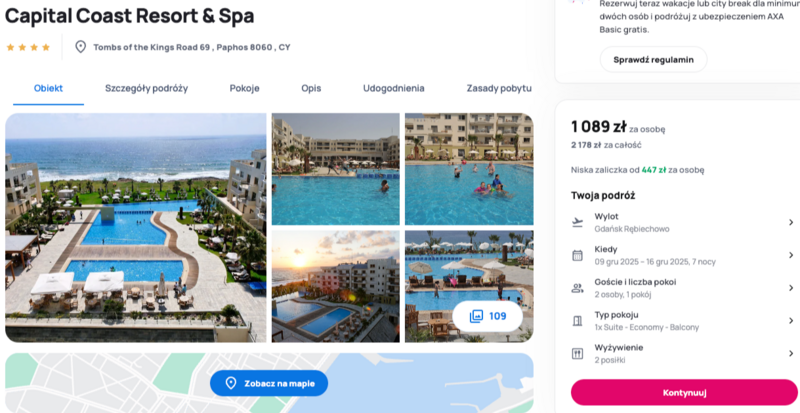Image resolution: width=800 pixels, height=413 pixels.
Task: Click the guests icon beside Goście i liczba pokoi
Action: click(577, 288)
